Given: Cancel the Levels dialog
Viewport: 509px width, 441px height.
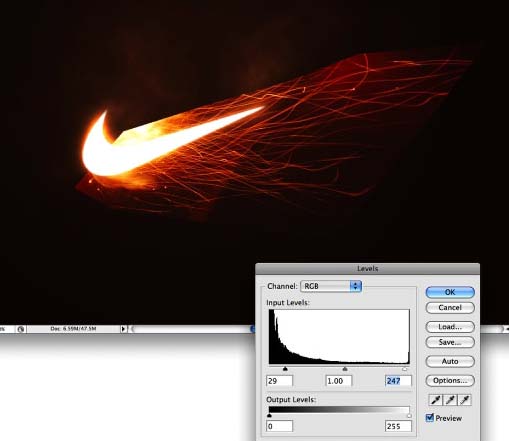Looking at the screenshot, I should 450,308.
